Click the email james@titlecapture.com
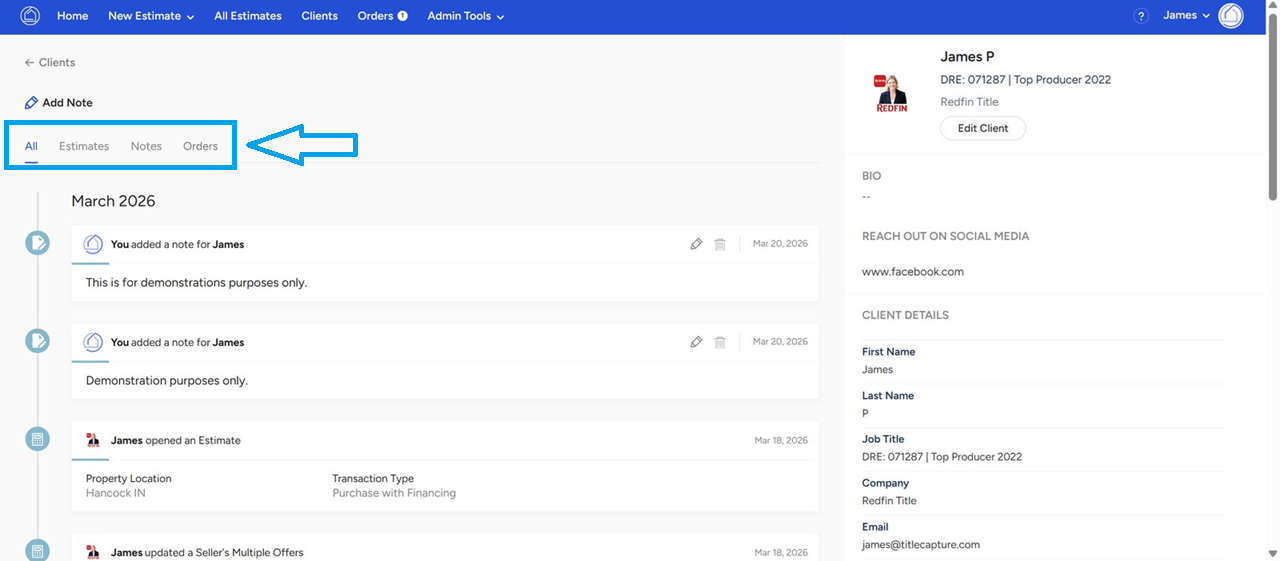Viewport: 1280px width, 561px height. pyautogui.click(x=921, y=545)
